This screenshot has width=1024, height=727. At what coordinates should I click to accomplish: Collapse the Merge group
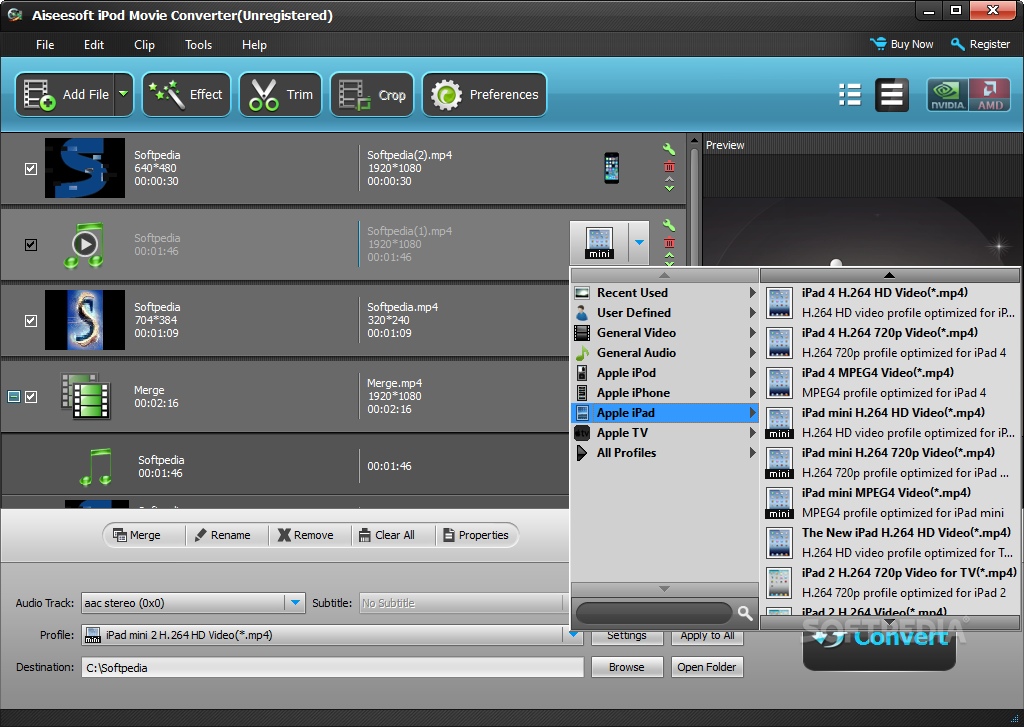coord(14,396)
